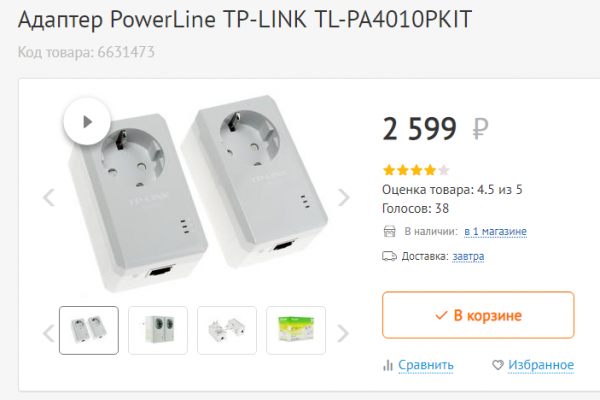Select first thumbnail of two adapters
This screenshot has width=600, height=400.
pos(89,330)
